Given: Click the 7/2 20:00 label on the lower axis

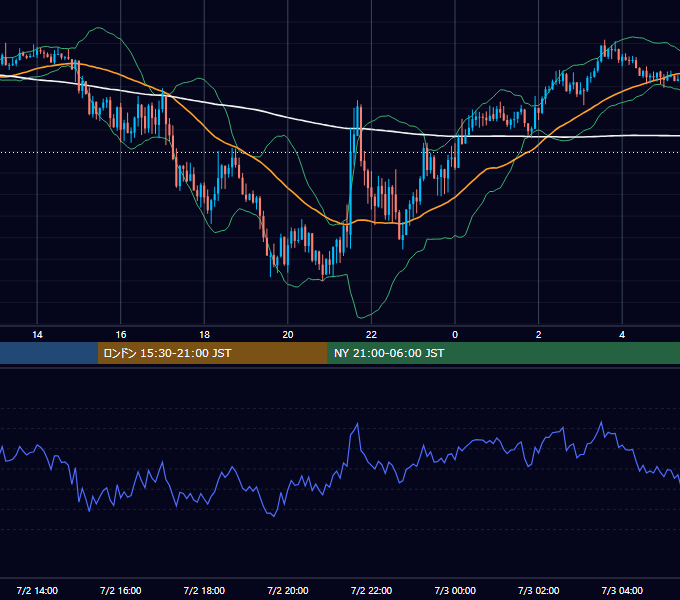Looking at the screenshot, I should pos(288,590).
